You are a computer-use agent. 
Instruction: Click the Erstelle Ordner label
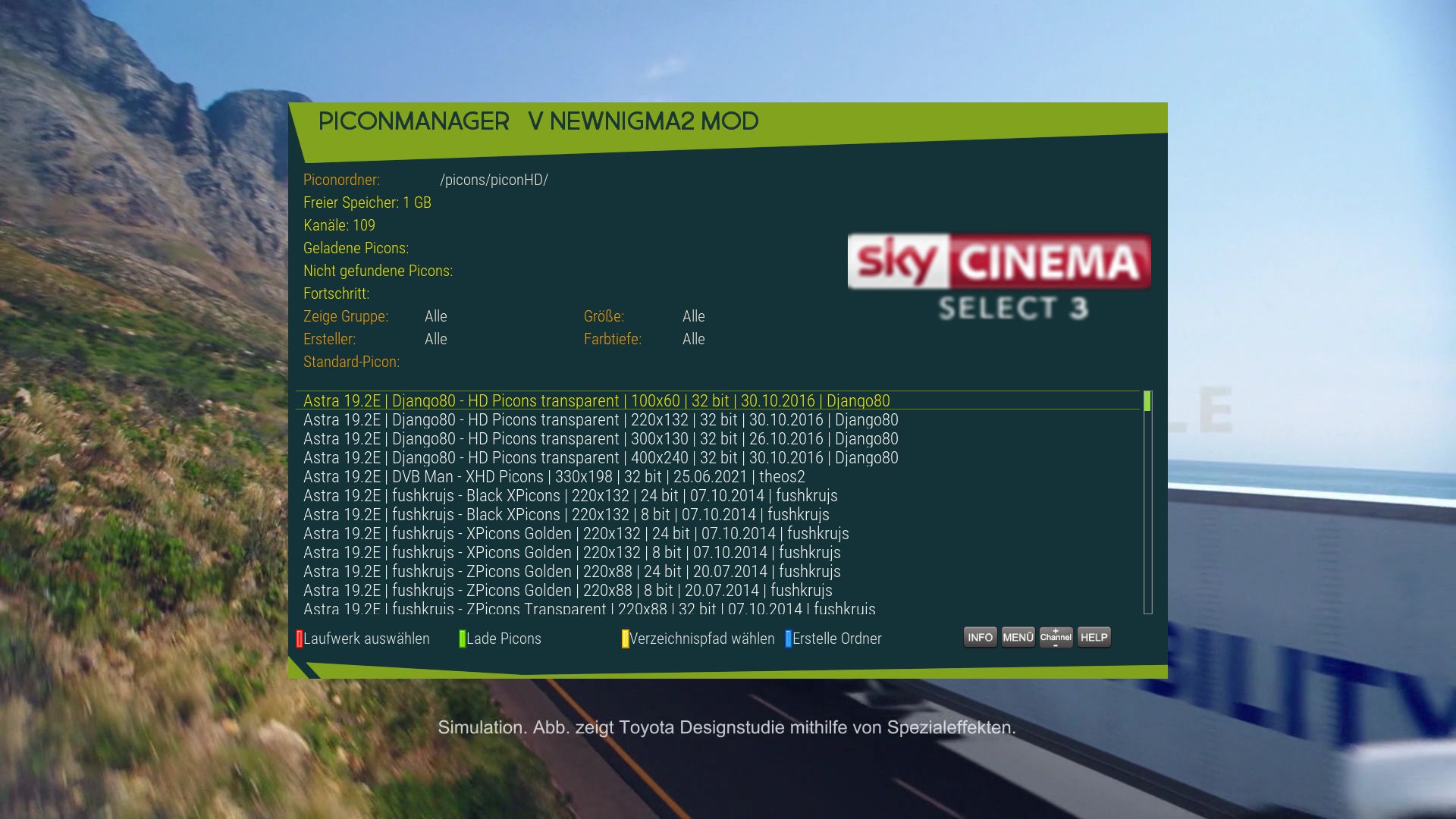836,639
